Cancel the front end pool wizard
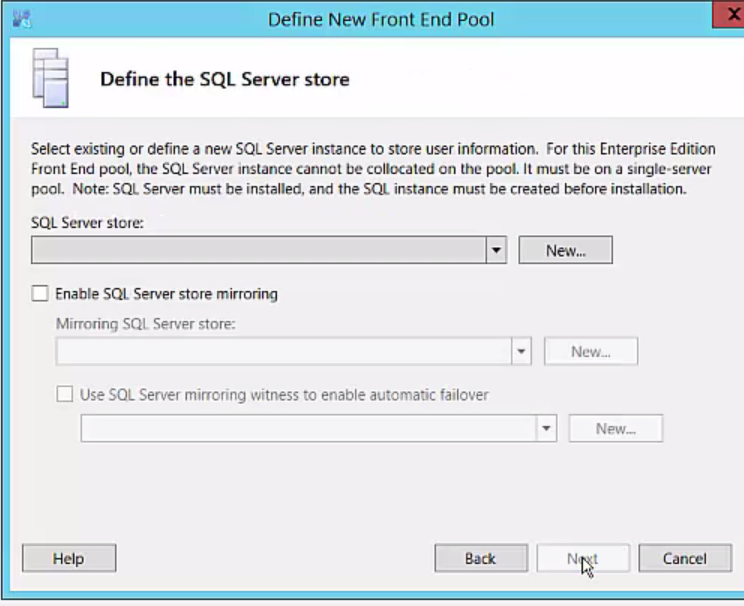 [685, 558]
